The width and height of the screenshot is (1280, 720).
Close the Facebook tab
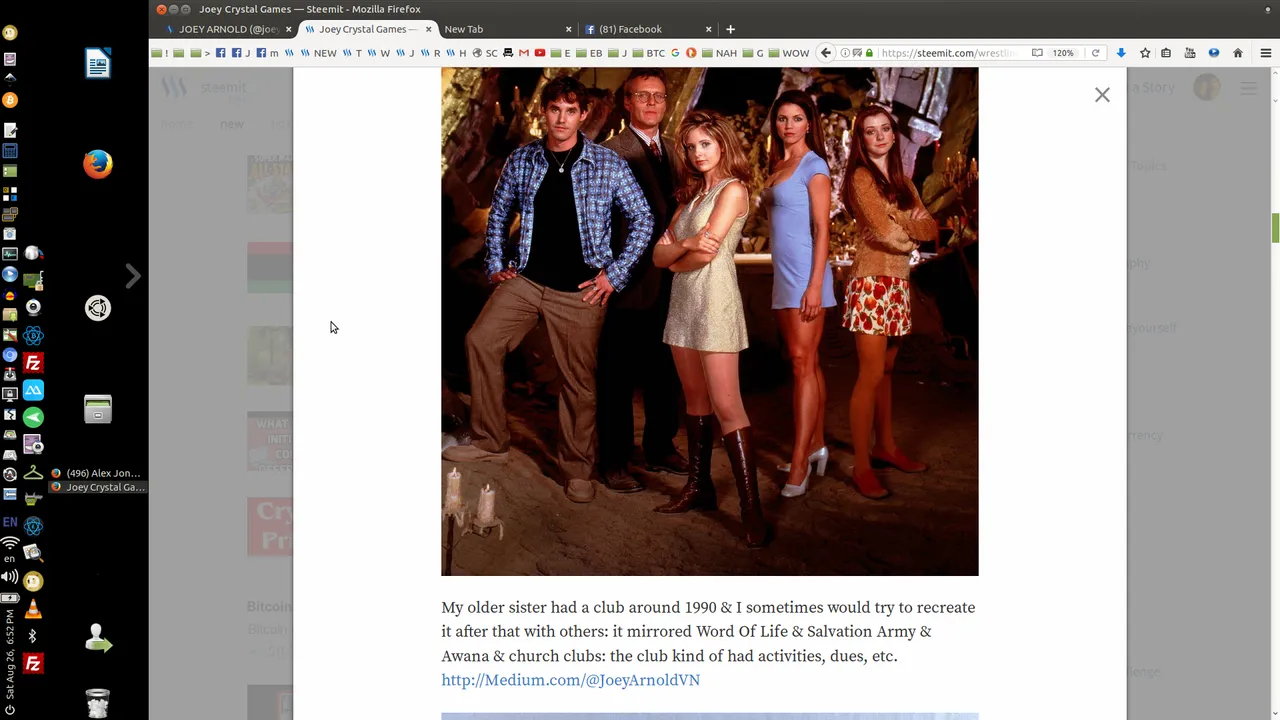(x=708, y=29)
